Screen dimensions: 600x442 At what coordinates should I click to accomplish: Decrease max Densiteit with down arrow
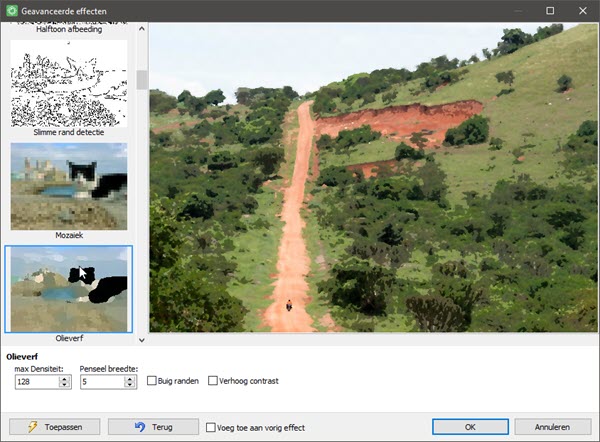pyautogui.click(x=64, y=385)
